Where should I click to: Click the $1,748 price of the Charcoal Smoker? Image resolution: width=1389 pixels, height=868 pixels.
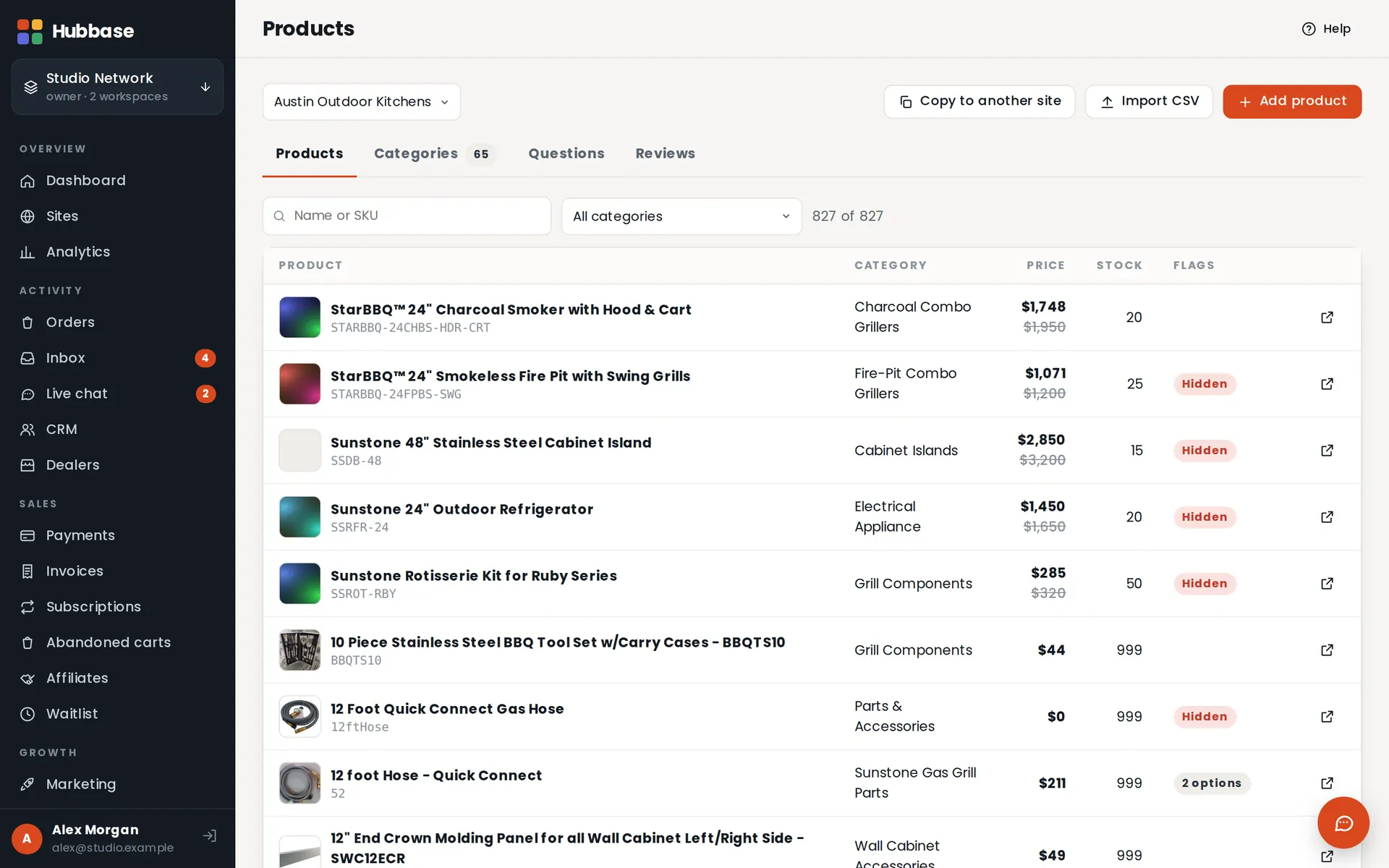pyautogui.click(x=1043, y=307)
